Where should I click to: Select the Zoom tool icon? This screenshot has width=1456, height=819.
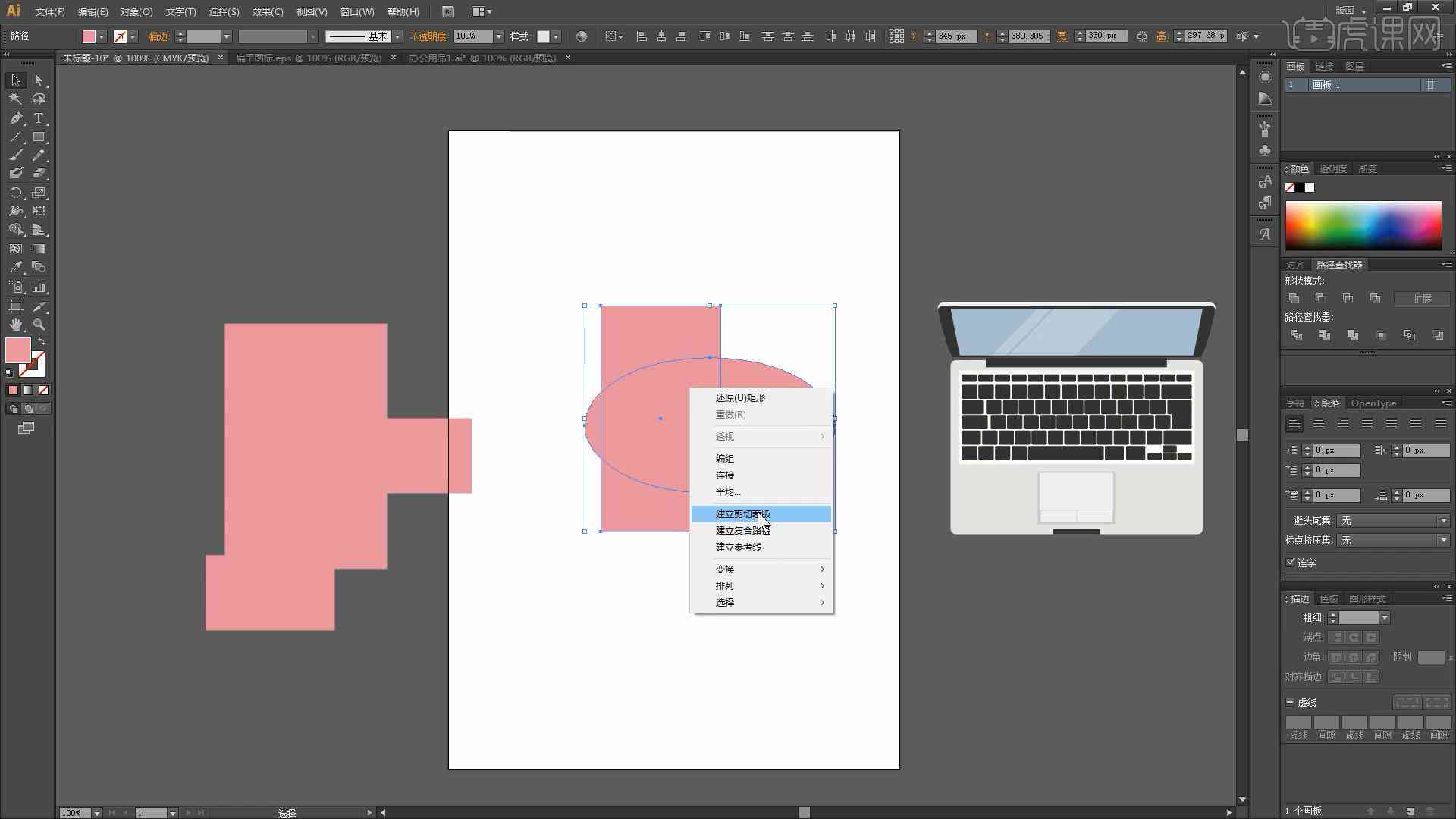39,324
